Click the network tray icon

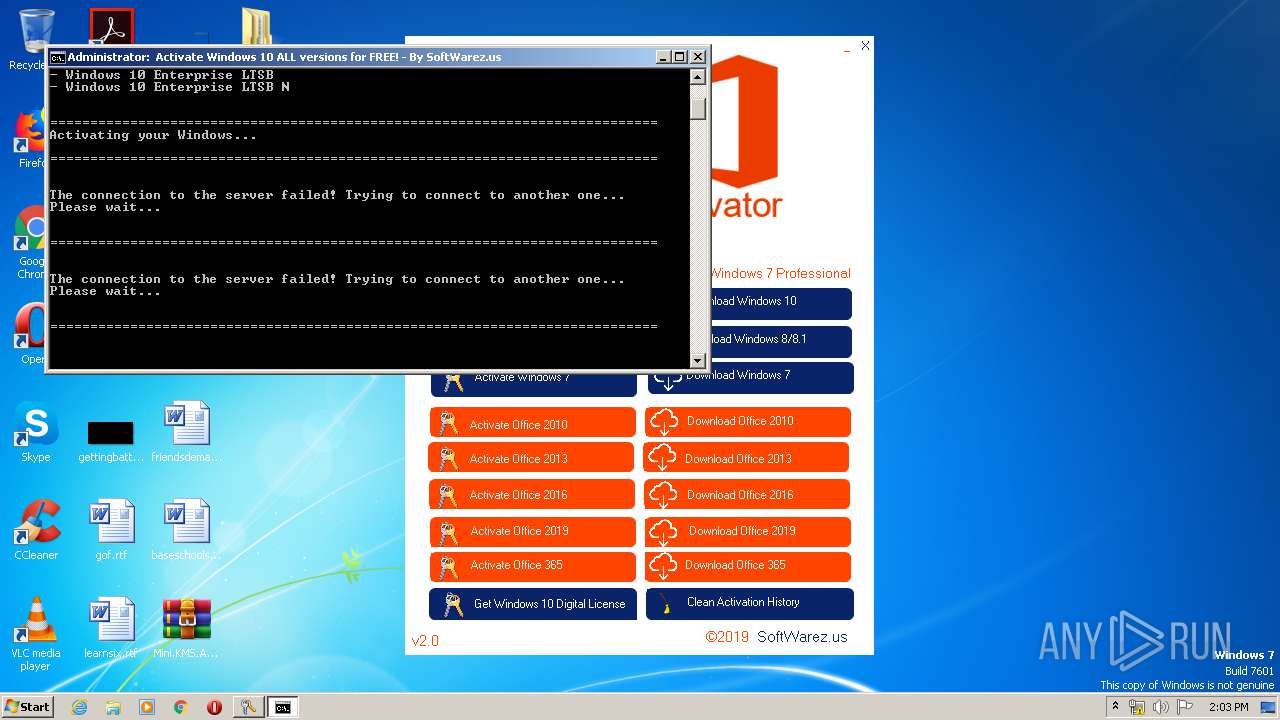(1137, 707)
